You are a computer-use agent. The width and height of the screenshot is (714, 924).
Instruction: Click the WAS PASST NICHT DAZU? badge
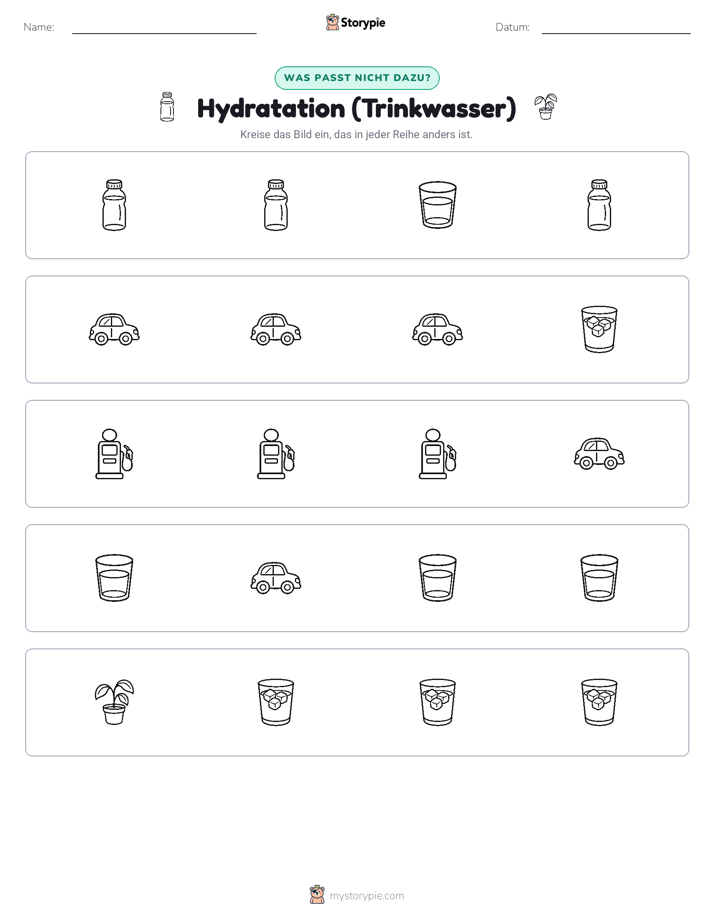357,78
